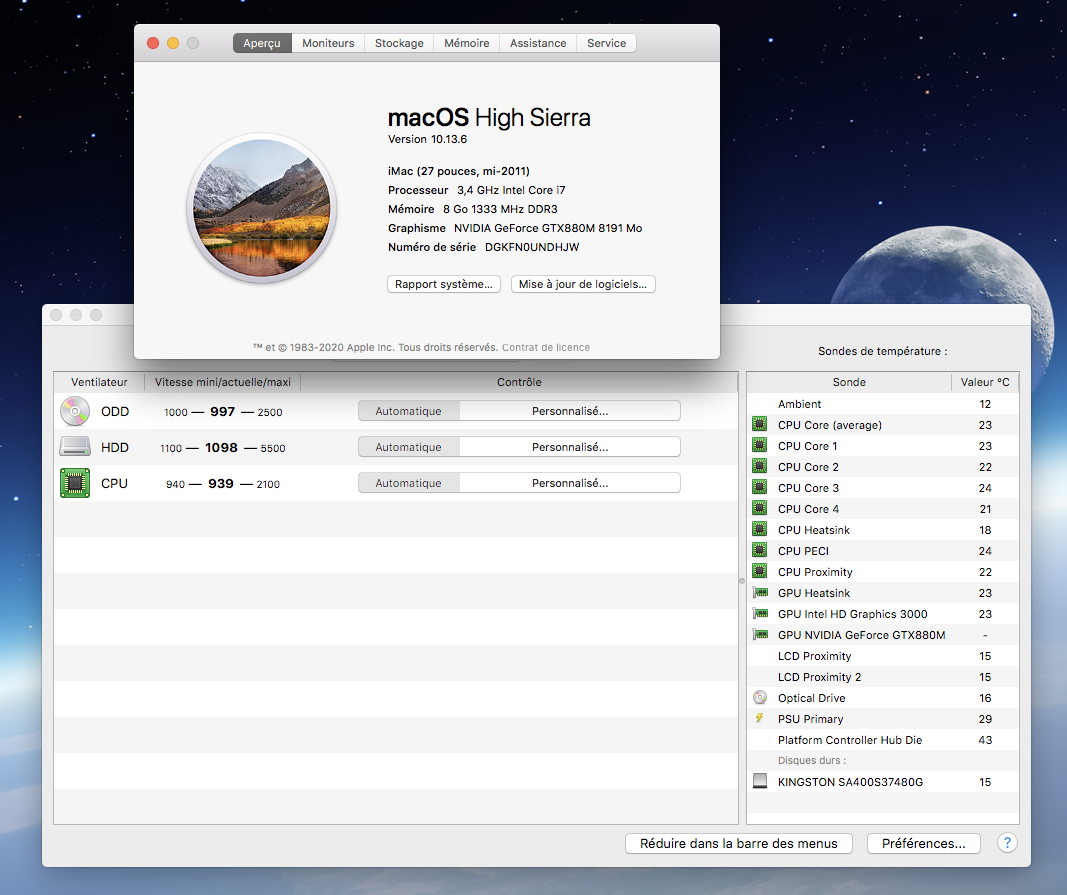Click the Optical Drive disc icon

coord(760,698)
